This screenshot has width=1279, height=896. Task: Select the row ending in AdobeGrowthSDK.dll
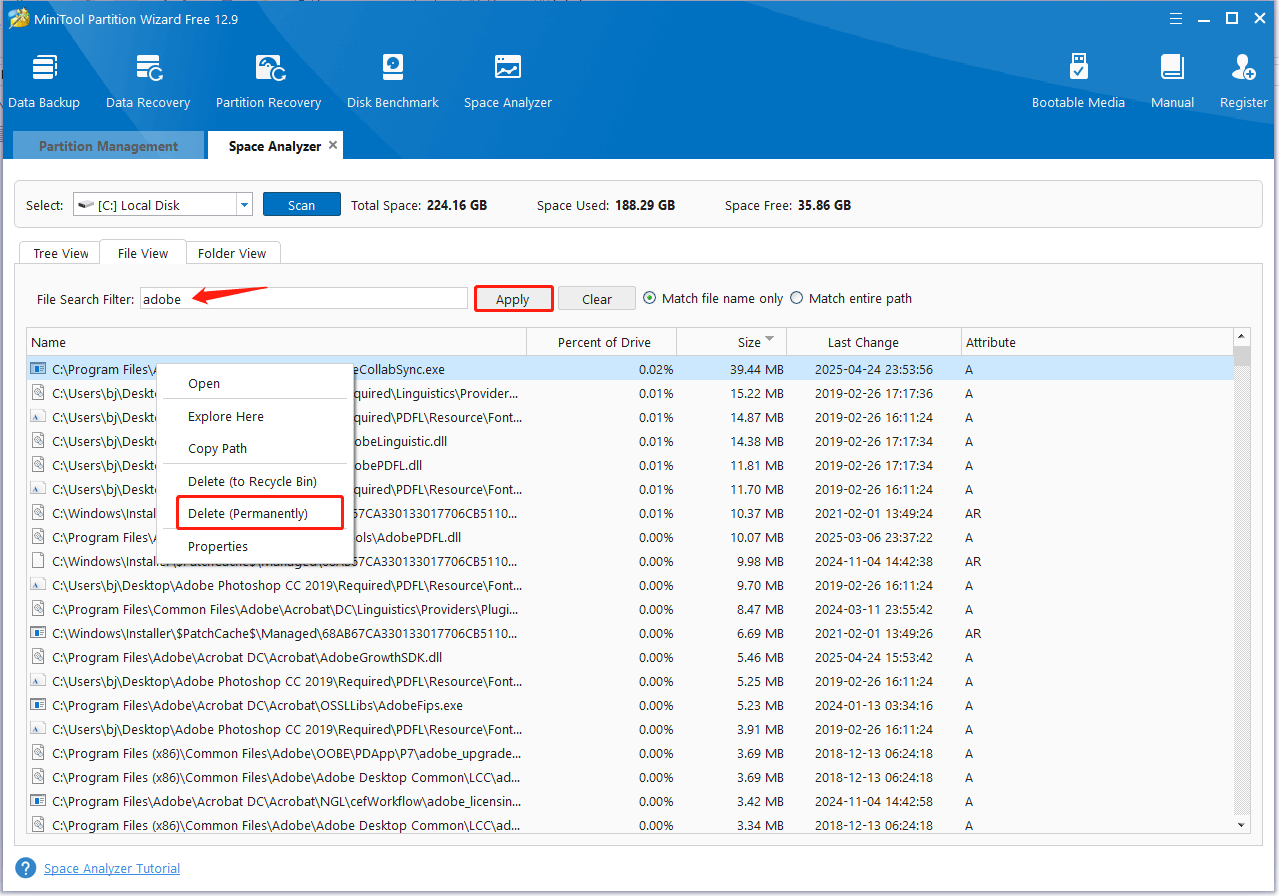[x=630, y=657]
